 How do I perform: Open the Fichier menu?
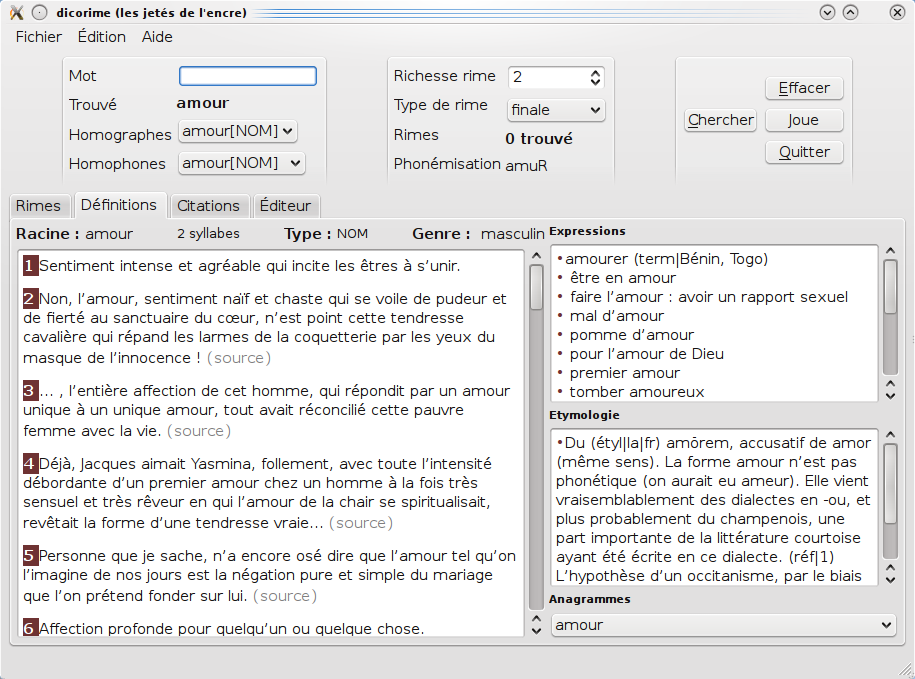coord(39,37)
